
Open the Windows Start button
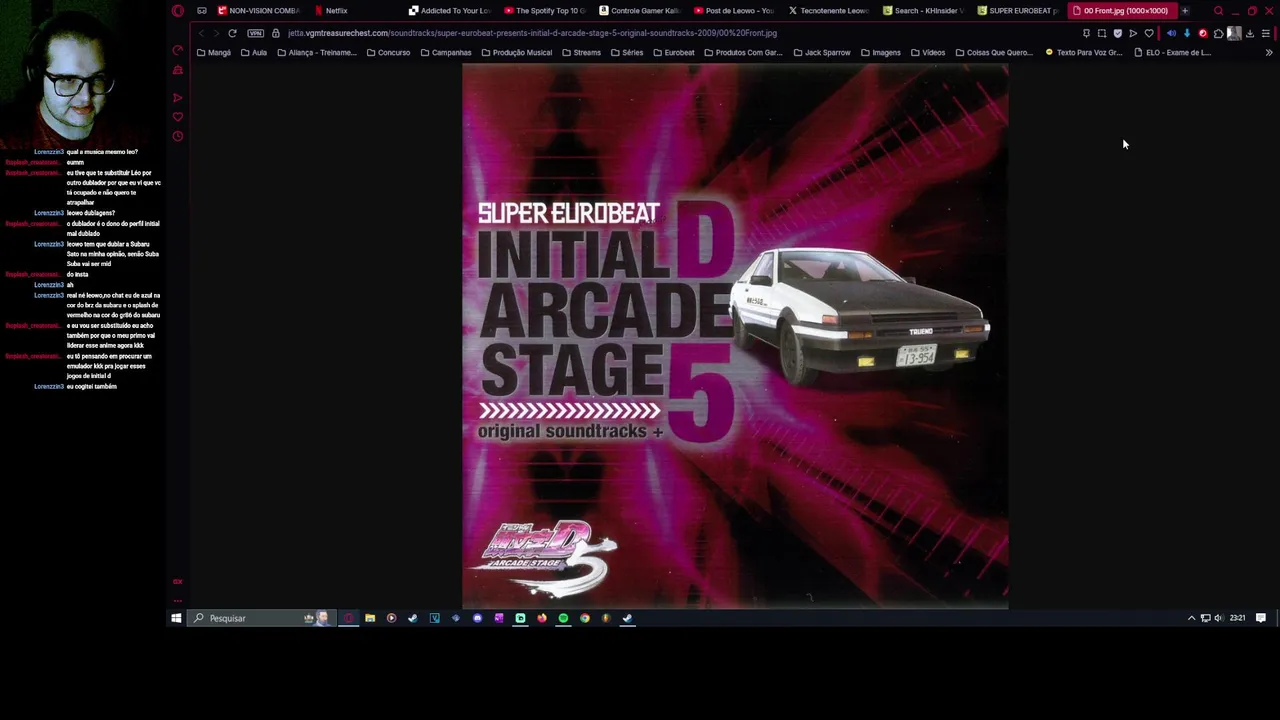click(x=176, y=618)
